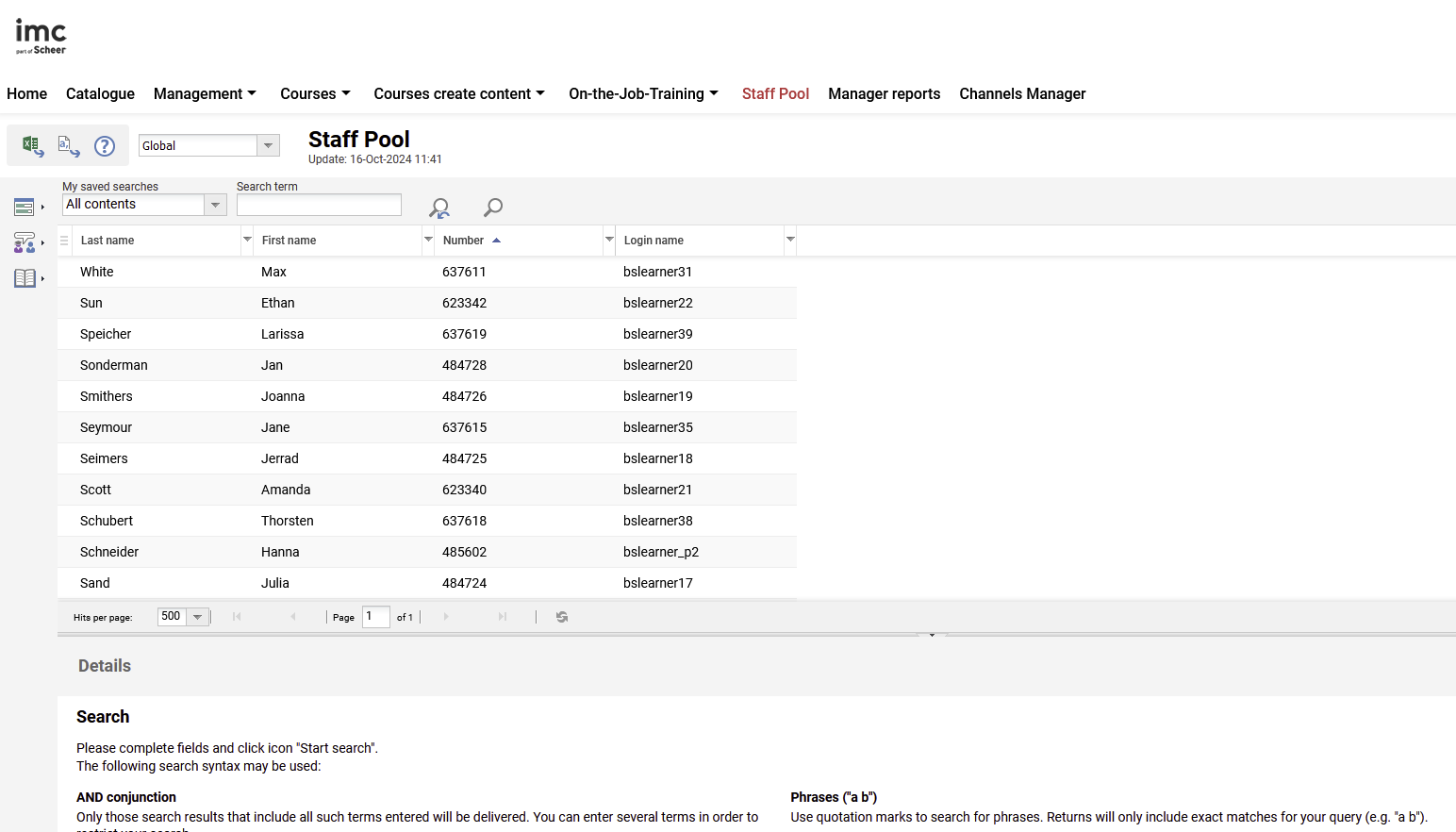Viewport: 1456px width, 832px height.
Task: Open the help question mark icon
Action: (105, 146)
